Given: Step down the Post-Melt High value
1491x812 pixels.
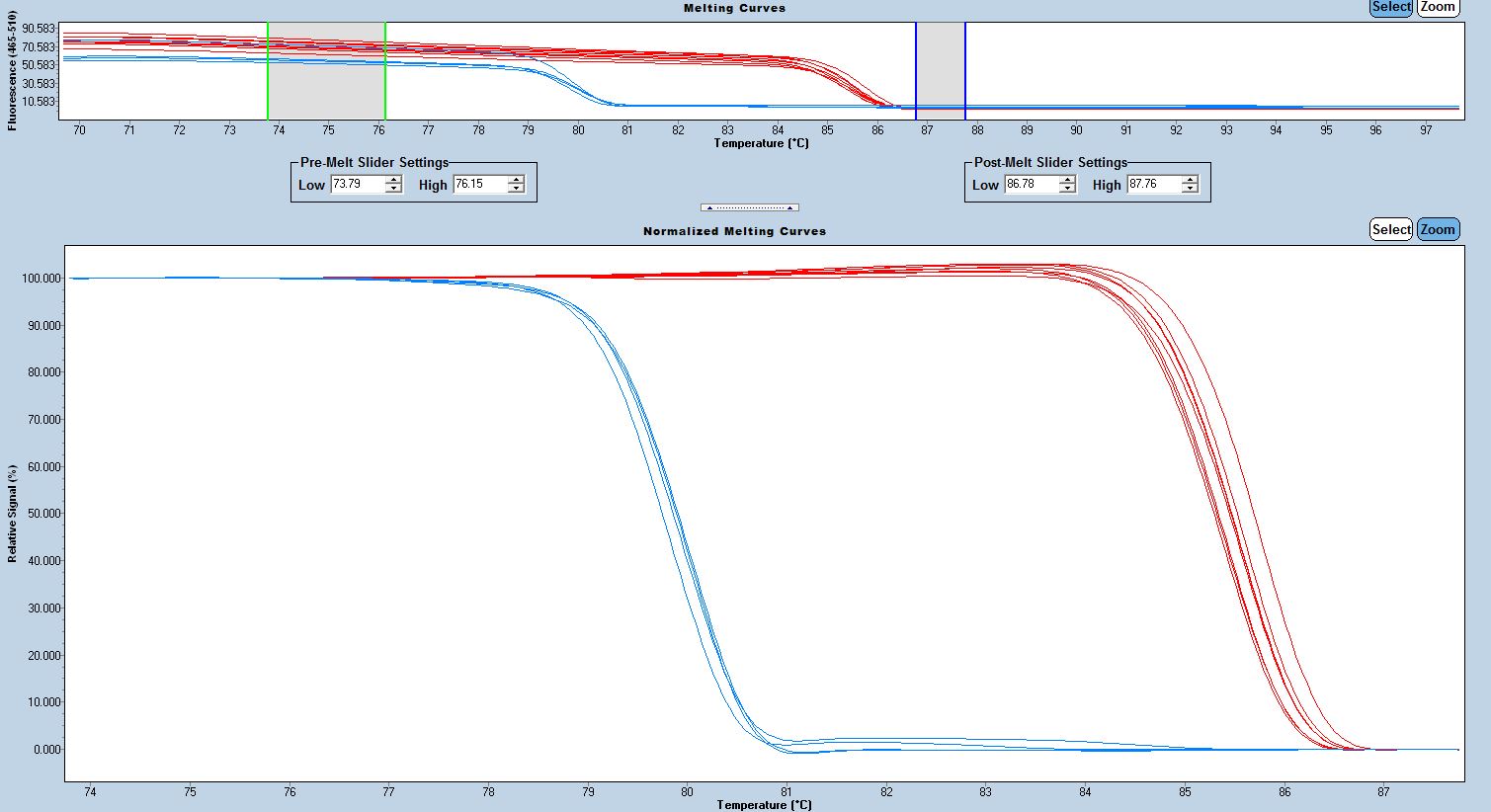Looking at the screenshot, I should [x=1190, y=189].
